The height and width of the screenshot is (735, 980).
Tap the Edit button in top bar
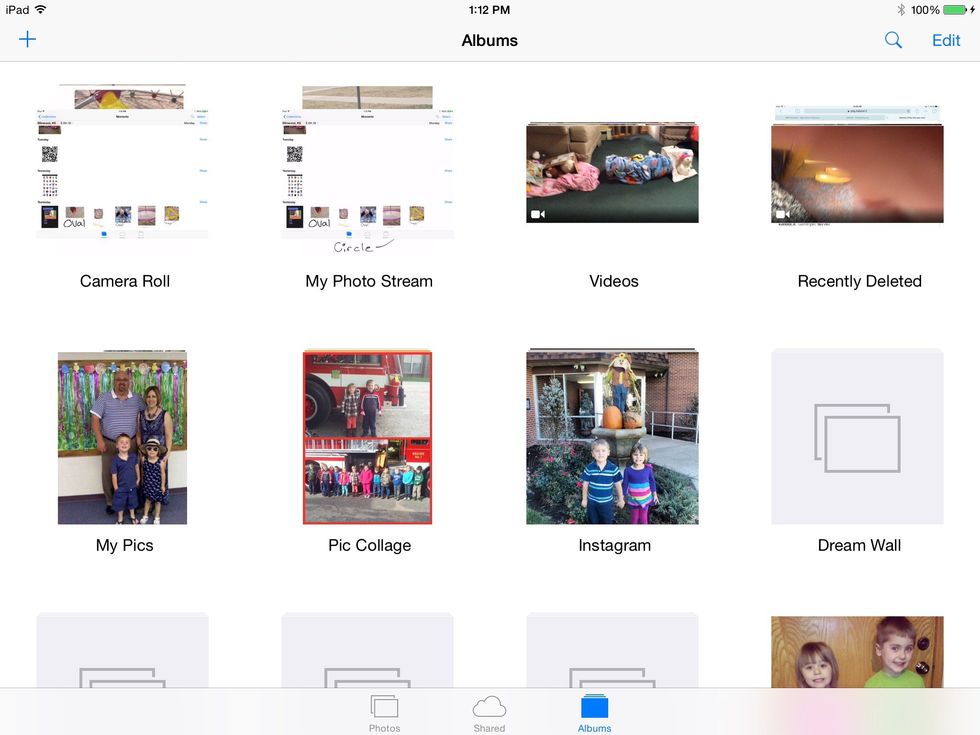[946, 41]
